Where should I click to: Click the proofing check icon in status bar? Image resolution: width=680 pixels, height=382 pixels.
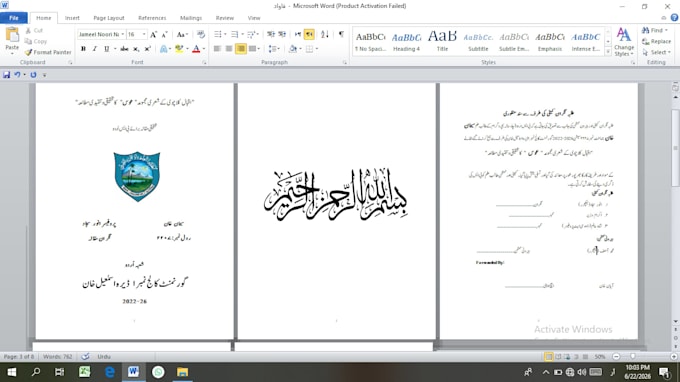point(85,356)
